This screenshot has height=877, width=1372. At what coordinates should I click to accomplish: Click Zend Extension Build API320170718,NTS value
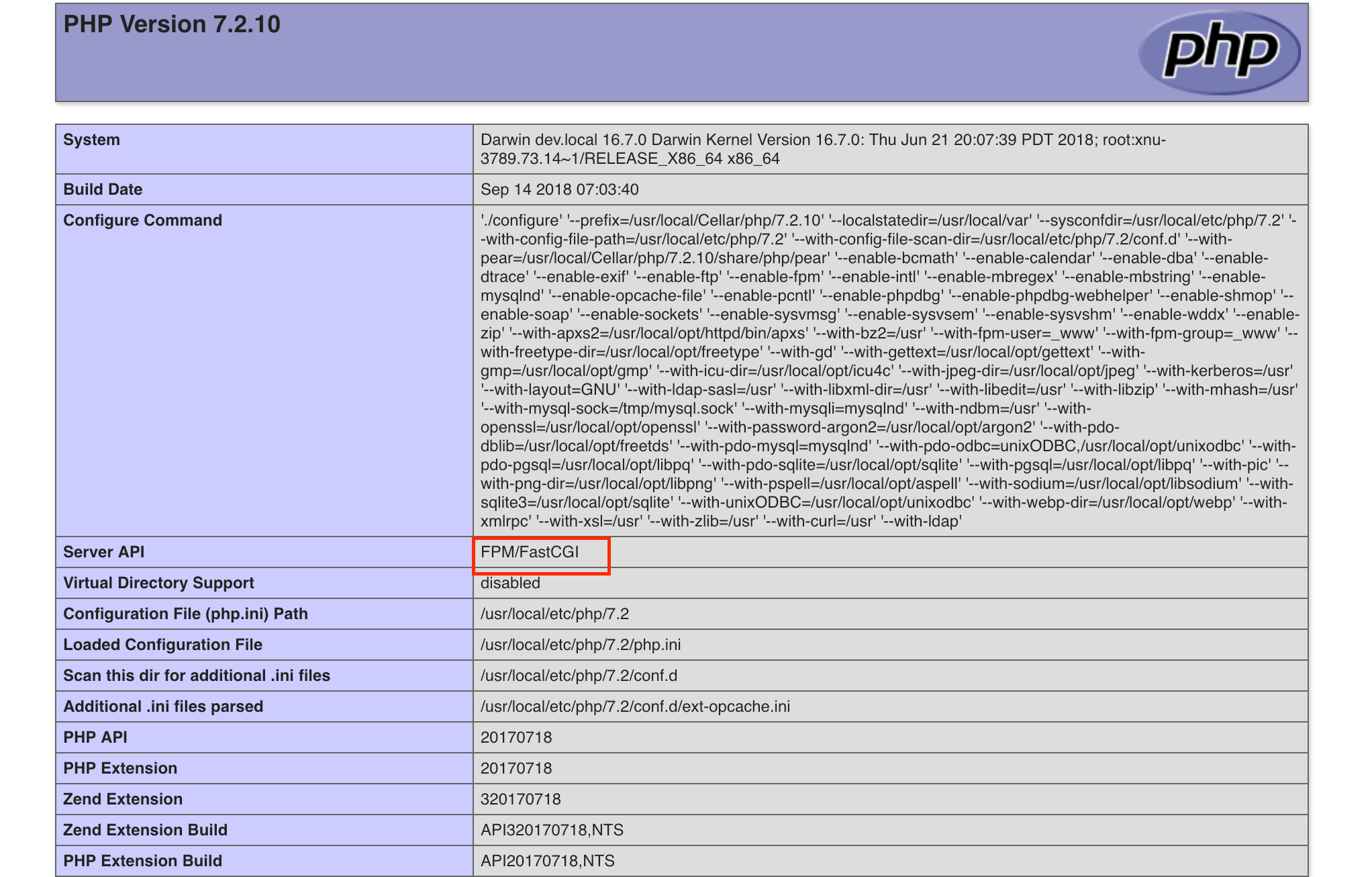(552, 830)
